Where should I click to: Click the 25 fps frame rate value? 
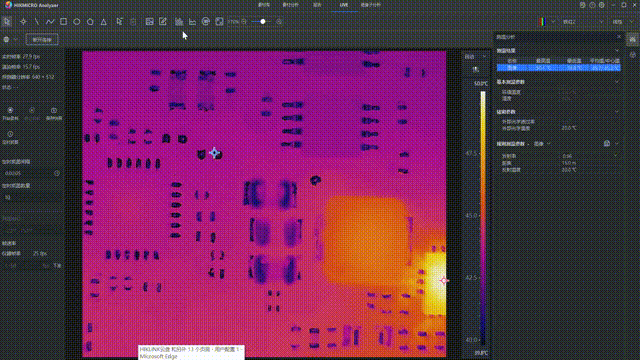[x=40, y=253]
